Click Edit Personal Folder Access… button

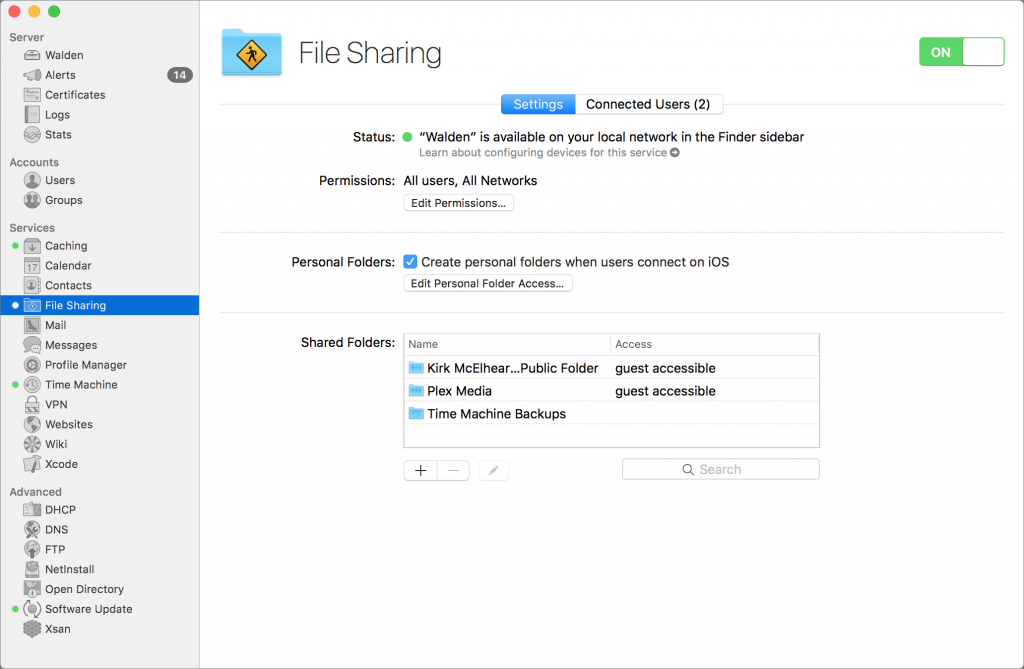488,284
